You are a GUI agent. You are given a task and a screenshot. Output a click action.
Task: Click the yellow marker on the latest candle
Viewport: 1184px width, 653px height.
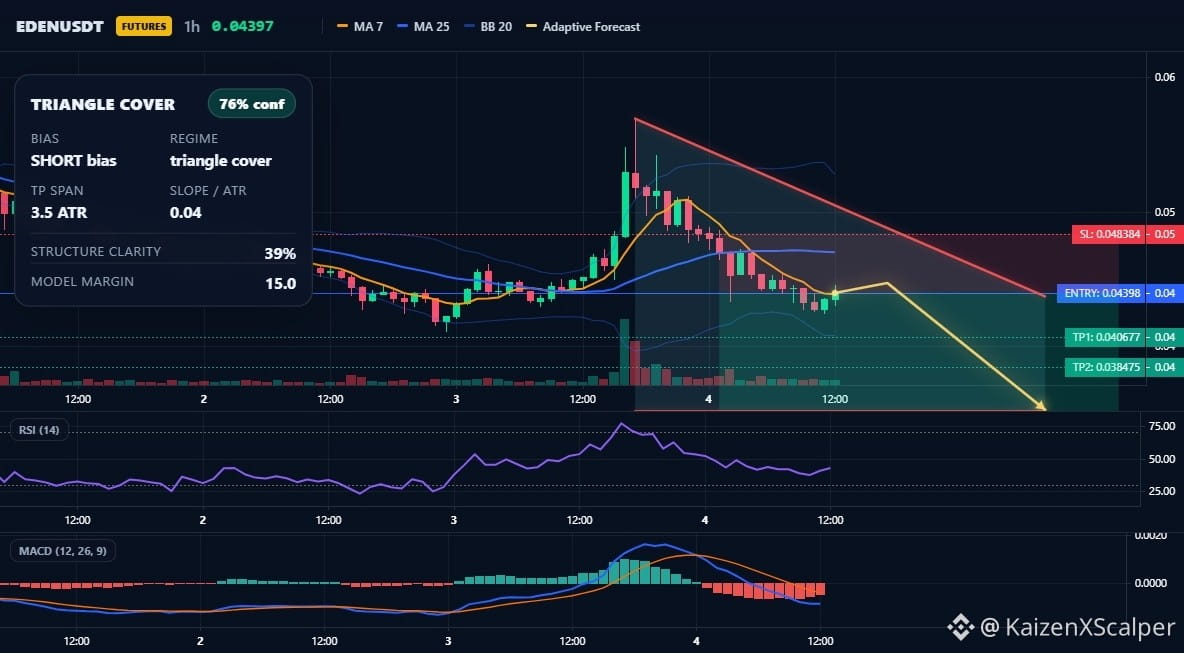pyautogui.click(x=835, y=291)
